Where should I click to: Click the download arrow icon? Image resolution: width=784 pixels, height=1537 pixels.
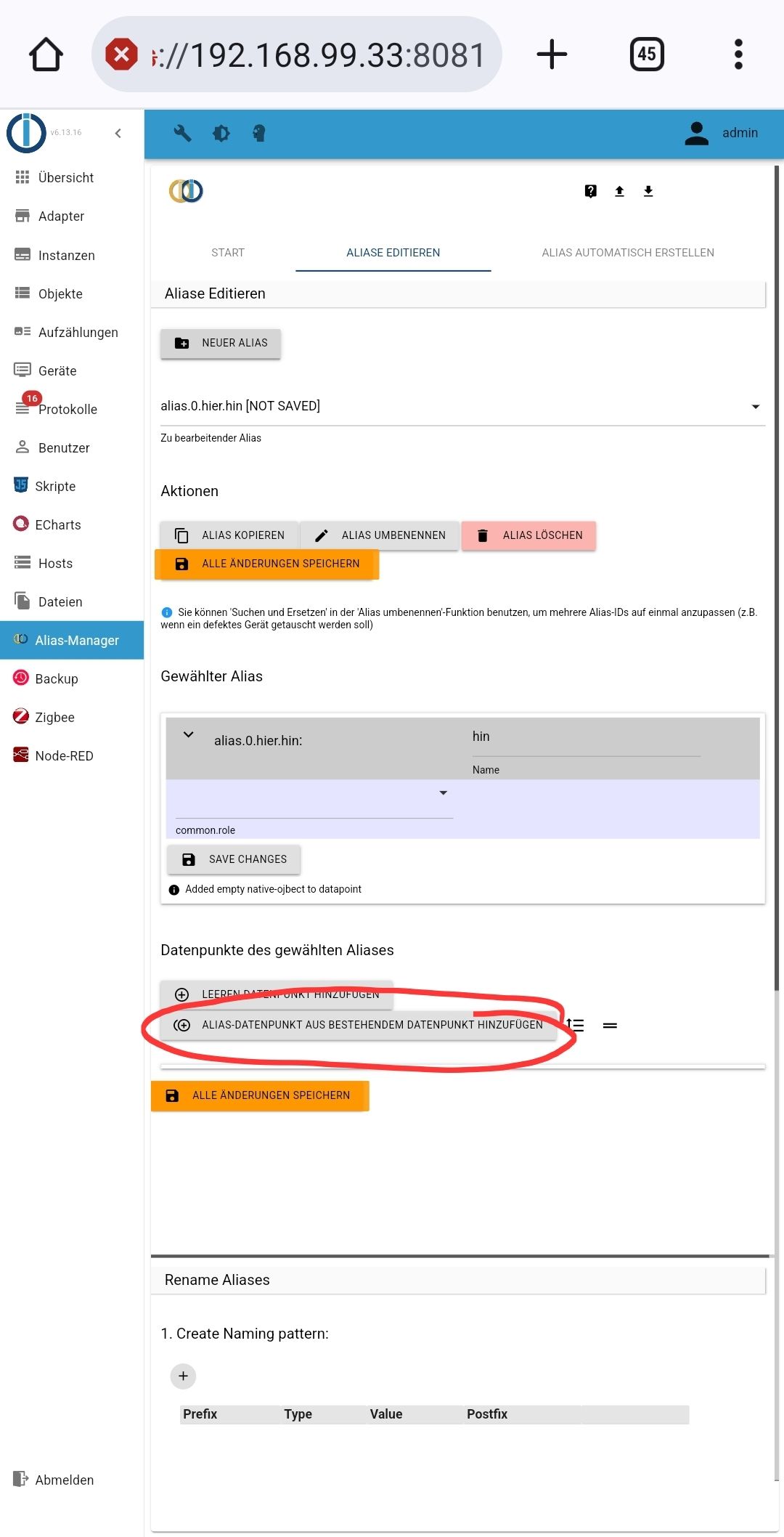point(648,191)
